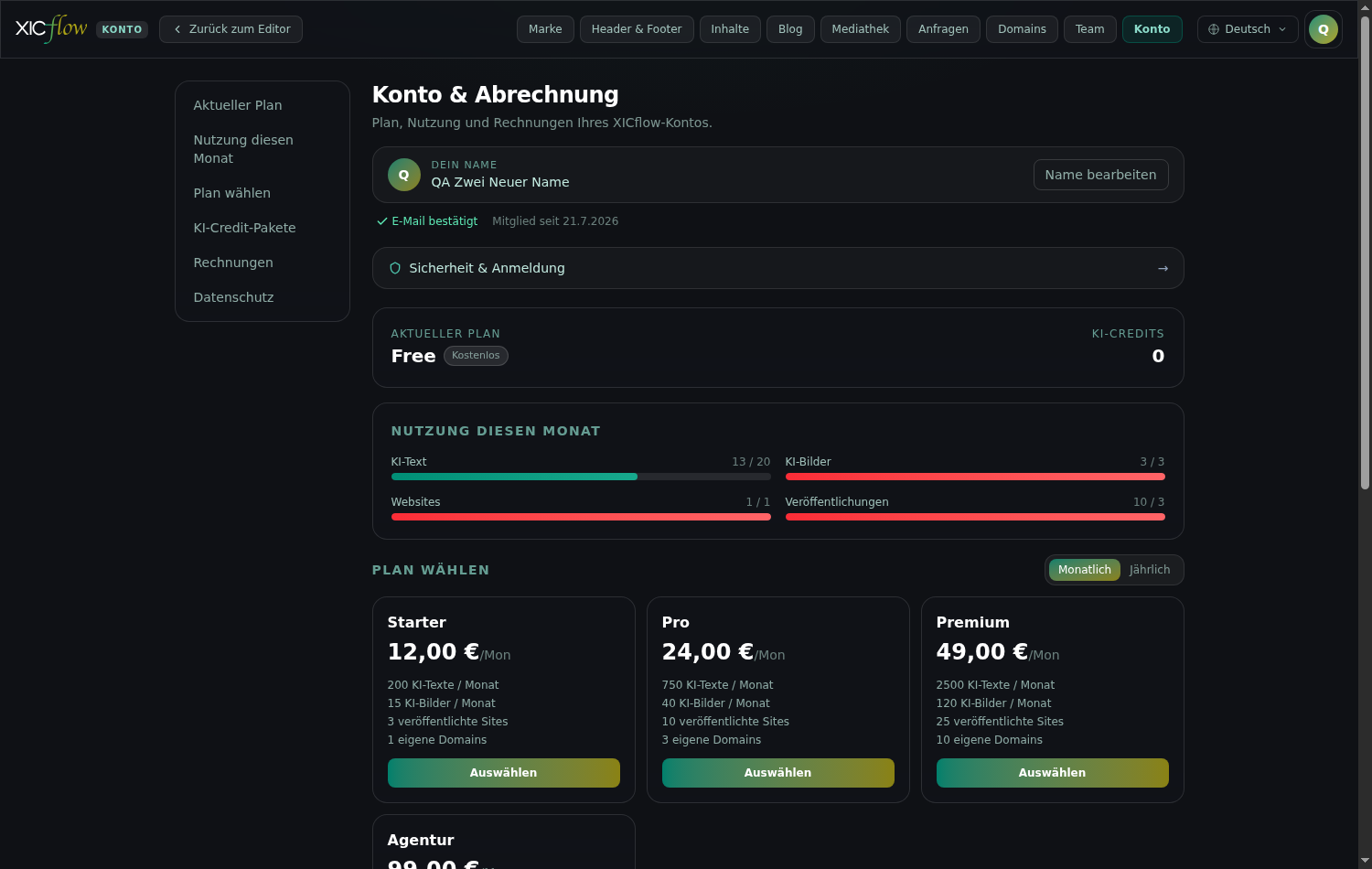
Task: Open the Deutsch language dropdown
Action: point(1248,29)
